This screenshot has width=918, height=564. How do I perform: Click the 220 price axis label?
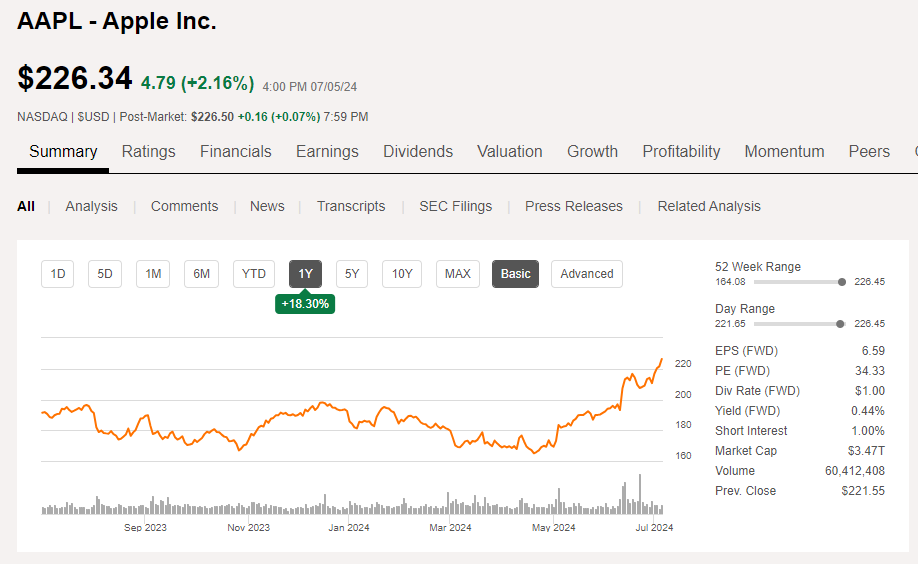683,364
